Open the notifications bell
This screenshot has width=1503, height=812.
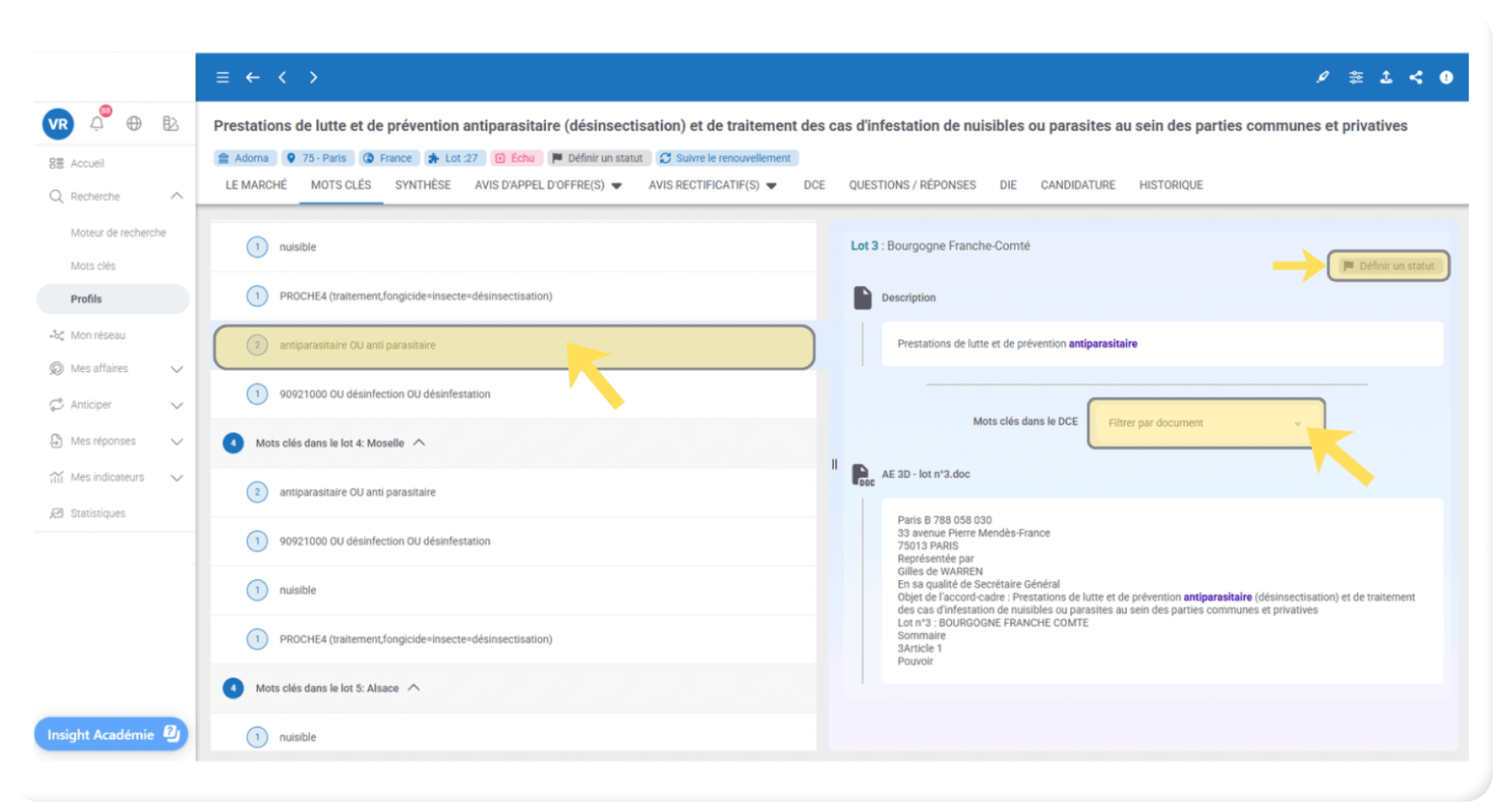tap(97, 123)
